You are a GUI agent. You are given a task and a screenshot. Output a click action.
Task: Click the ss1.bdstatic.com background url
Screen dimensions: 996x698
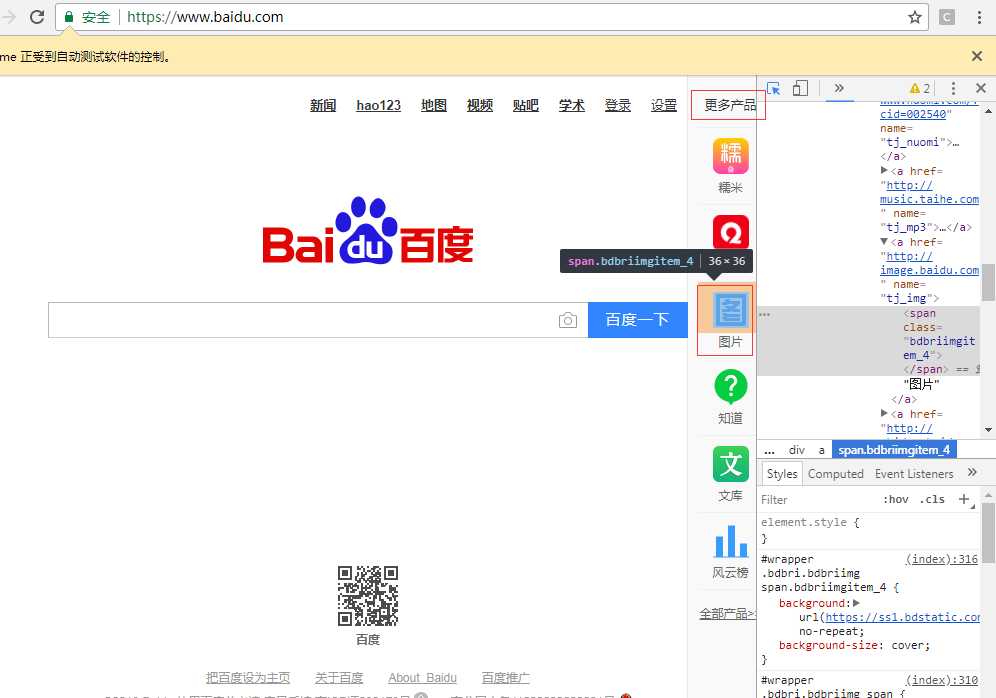point(902,617)
